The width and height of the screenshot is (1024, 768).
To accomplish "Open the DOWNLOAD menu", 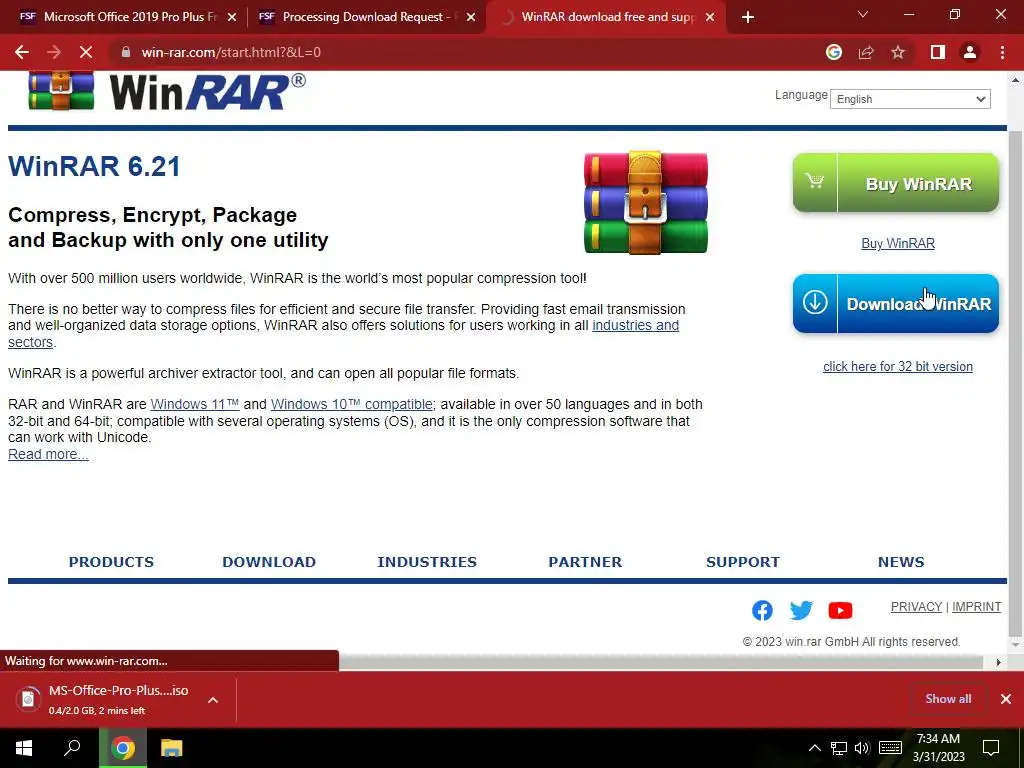I will (269, 562).
